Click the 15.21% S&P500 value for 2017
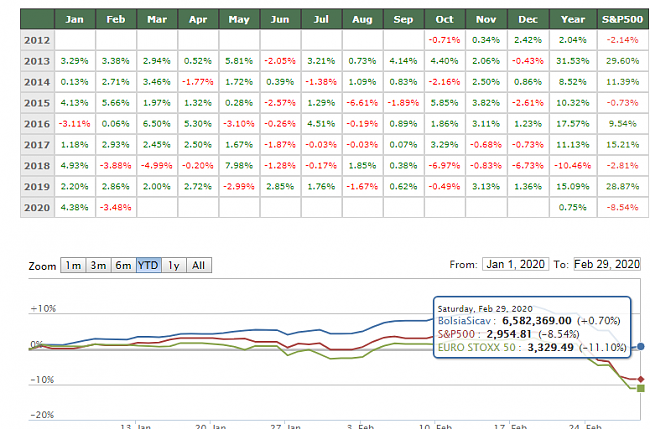Screen dimensions: 650x429 (623, 145)
